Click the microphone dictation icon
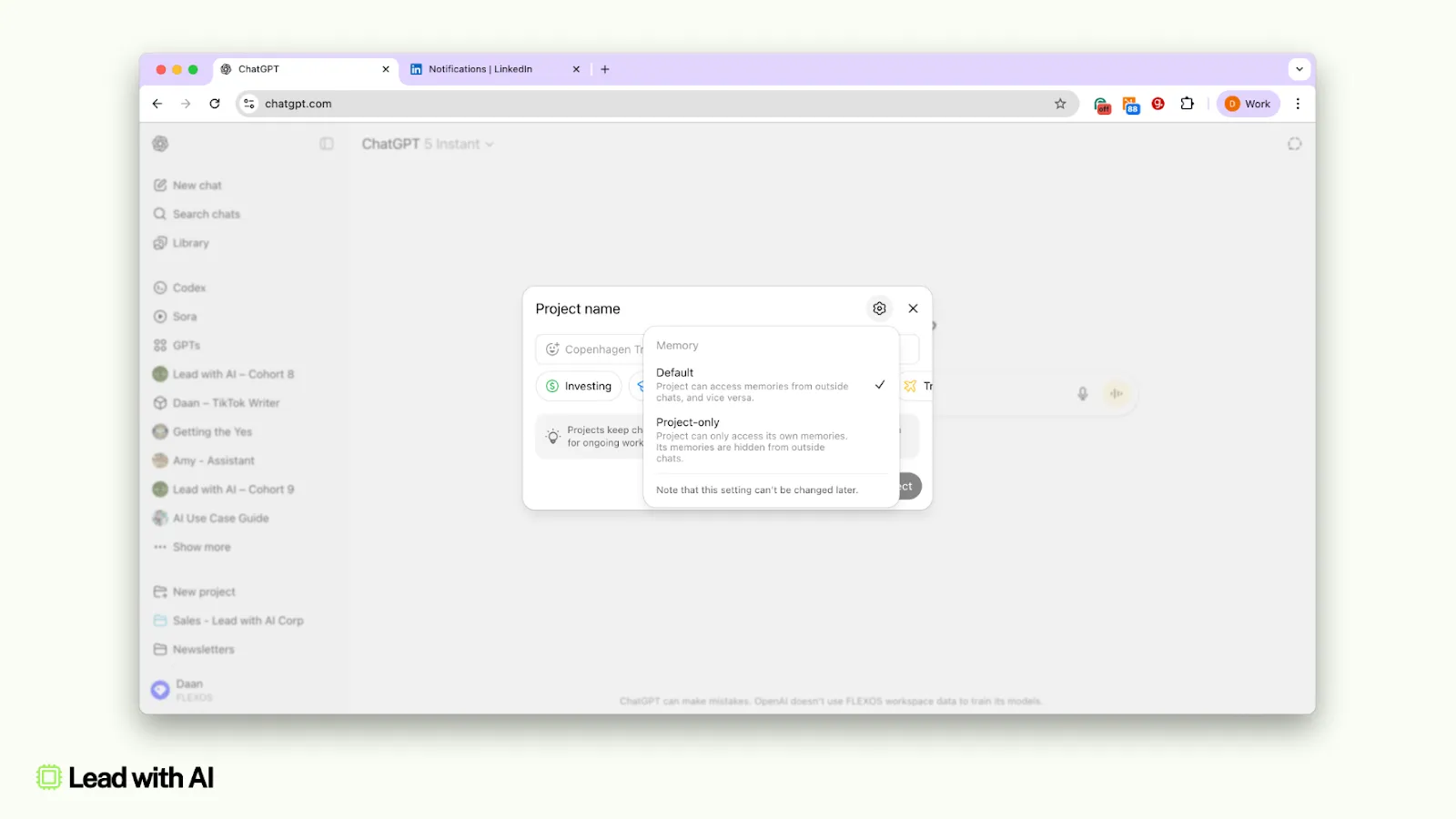The height and width of the screenshot is (819, 1456). pos(1083,393)
